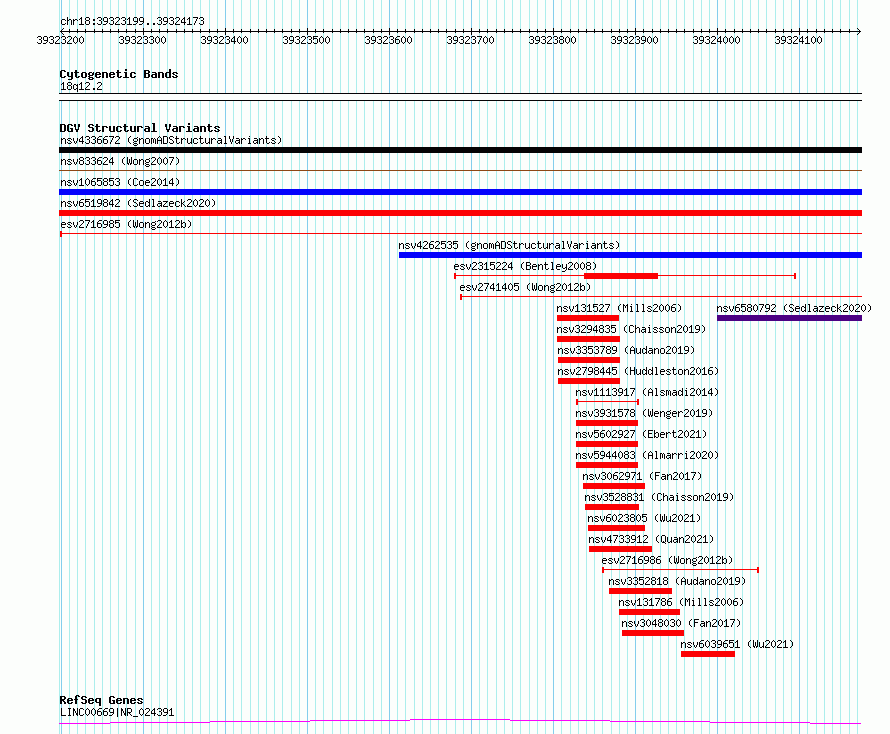Open nsv4733912 (Quan2021) label

(651, 539)
